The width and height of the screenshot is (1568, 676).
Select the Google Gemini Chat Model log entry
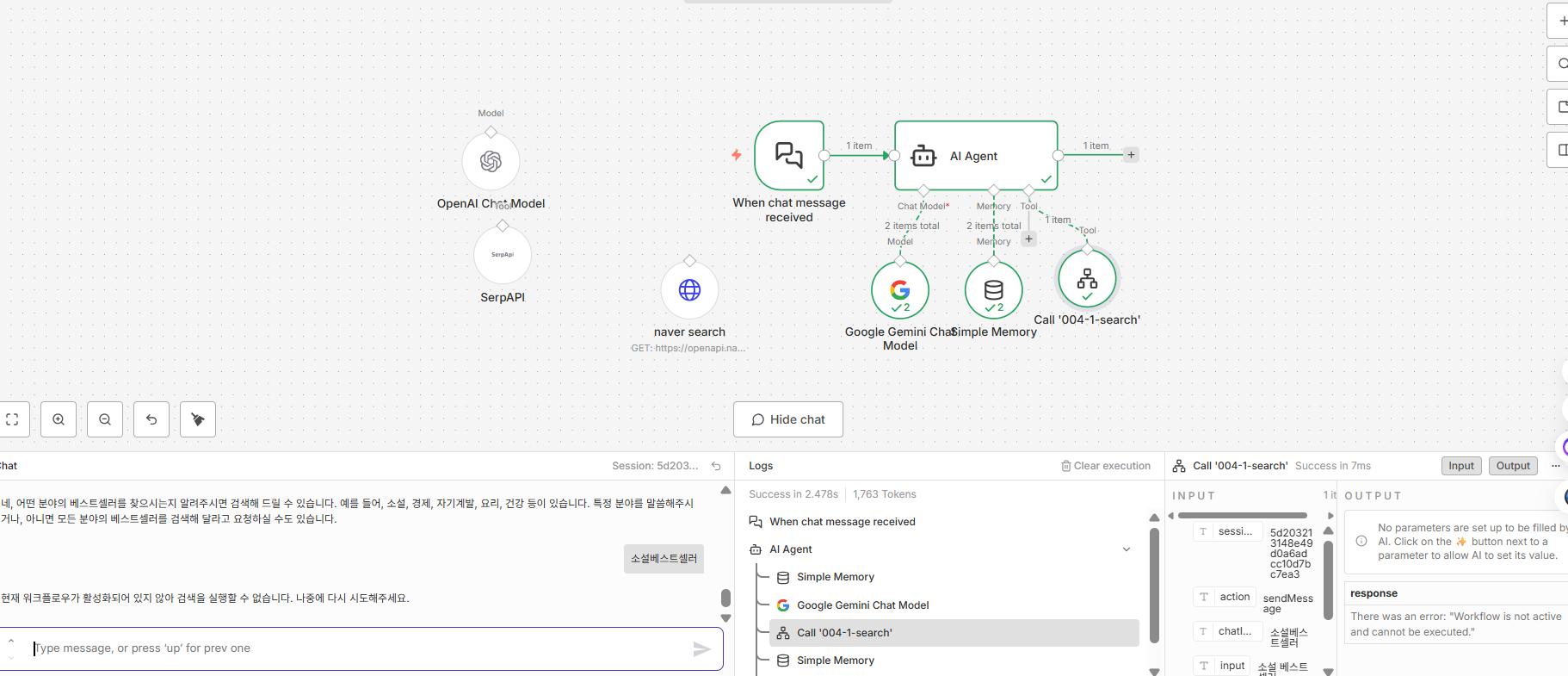862,605
